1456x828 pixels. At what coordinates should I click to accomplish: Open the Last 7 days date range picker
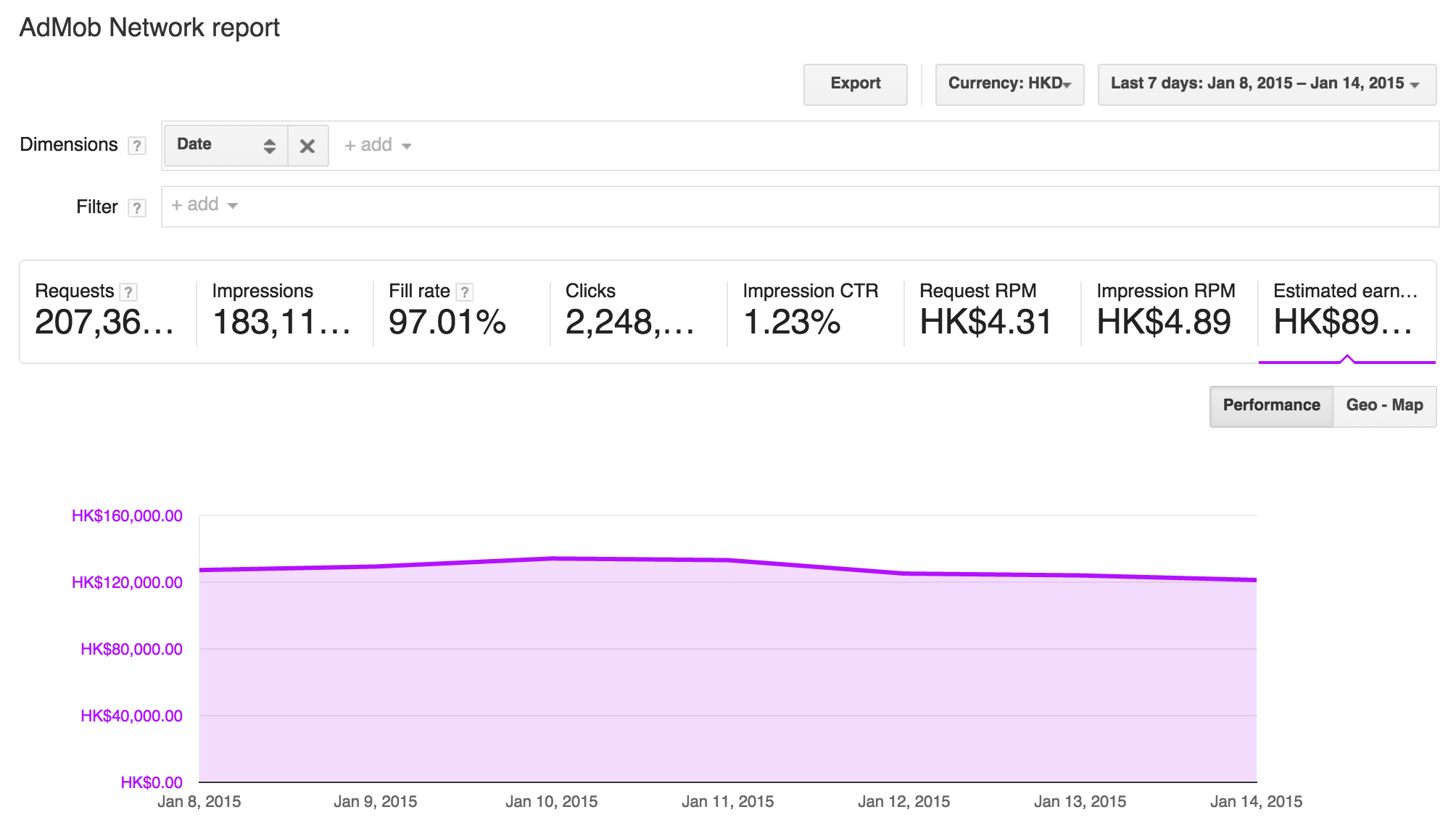[1265, 84]
